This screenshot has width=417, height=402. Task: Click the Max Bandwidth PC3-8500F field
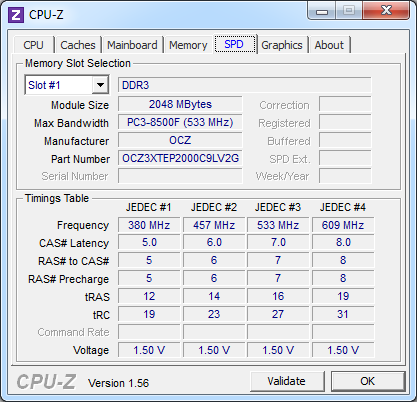[x=180, y=122]
